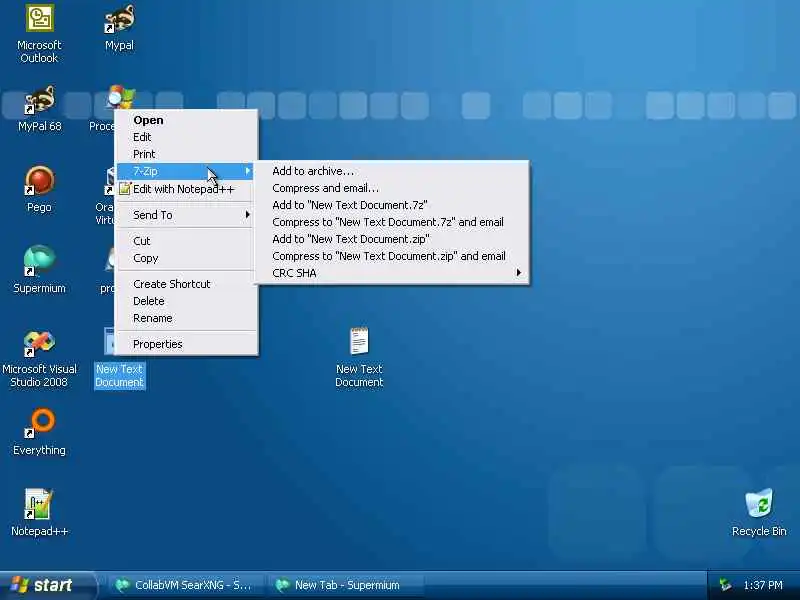Choose Compress to "New Text Document.7z" and email
Viewport: 800px width, 600px height.
pyautogui.click(x=392, y=222)
